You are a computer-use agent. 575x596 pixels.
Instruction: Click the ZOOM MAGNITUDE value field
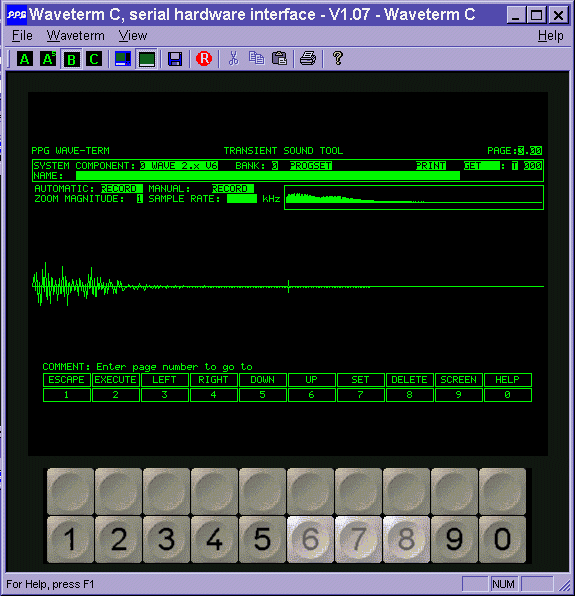coord(139,199)
